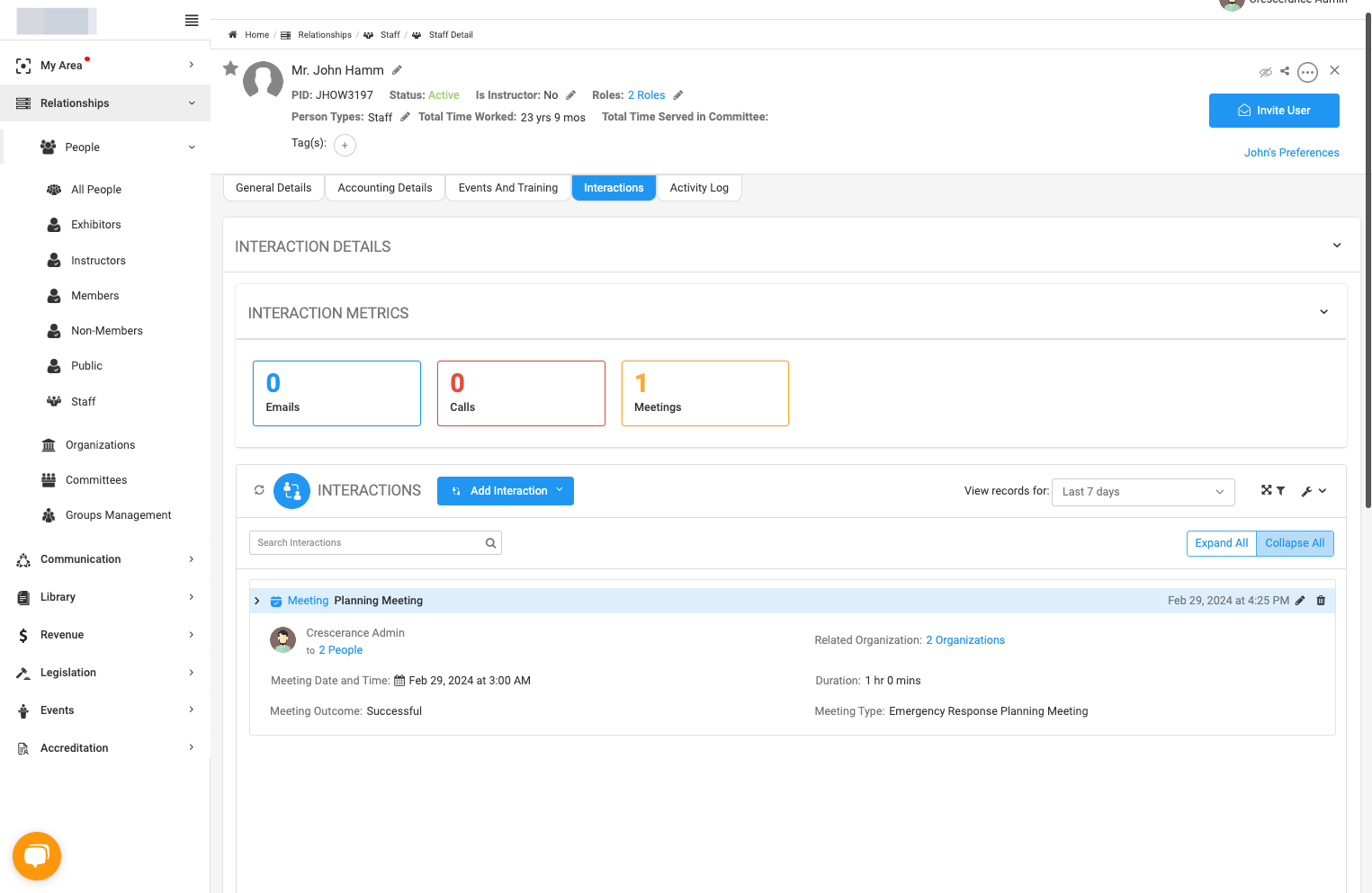The width and height of the screenshot is (1372, 893).
Task: Open the more options ellipsis icon
Action: 1307,72
